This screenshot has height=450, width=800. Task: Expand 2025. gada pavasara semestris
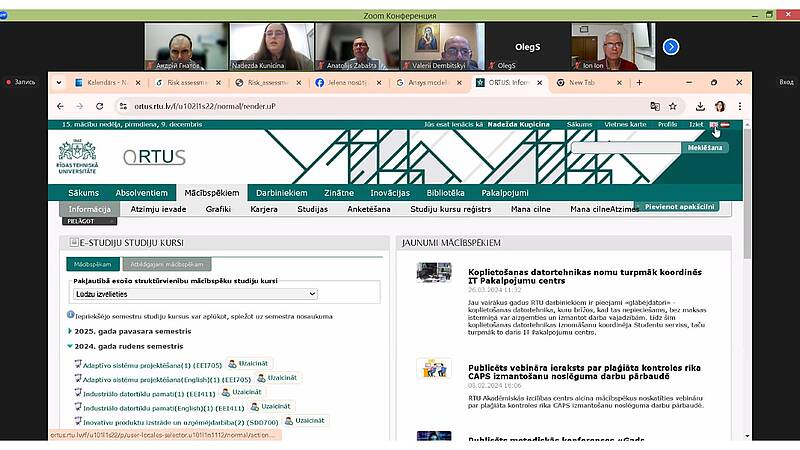[x=133, y=331]
